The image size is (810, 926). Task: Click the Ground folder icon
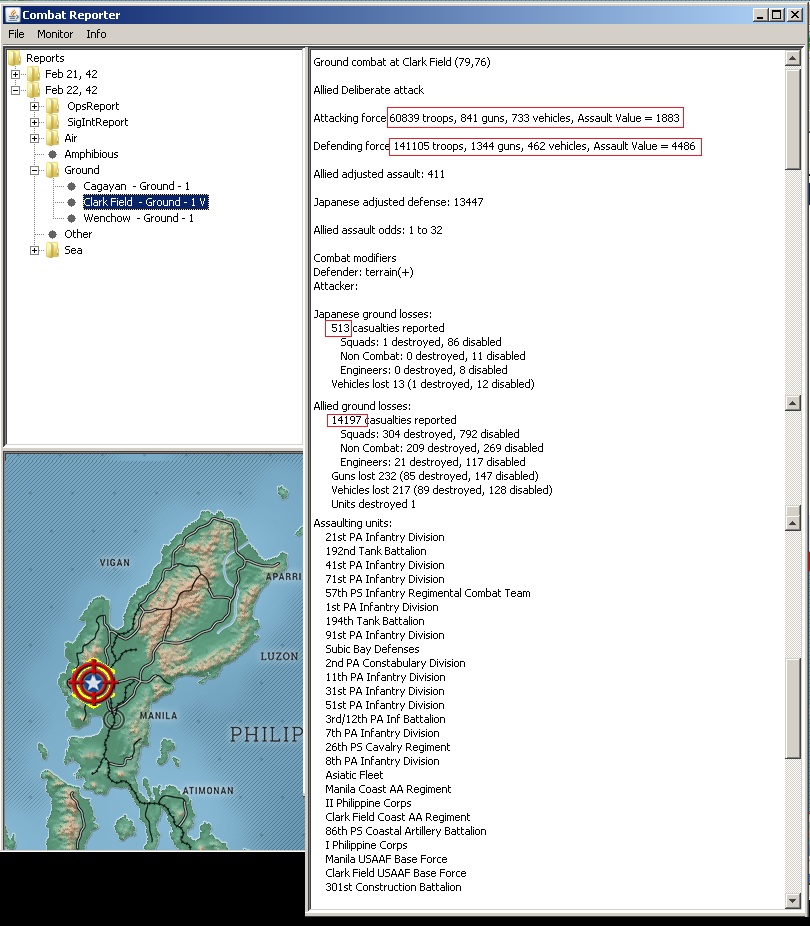tap(53, 169)
